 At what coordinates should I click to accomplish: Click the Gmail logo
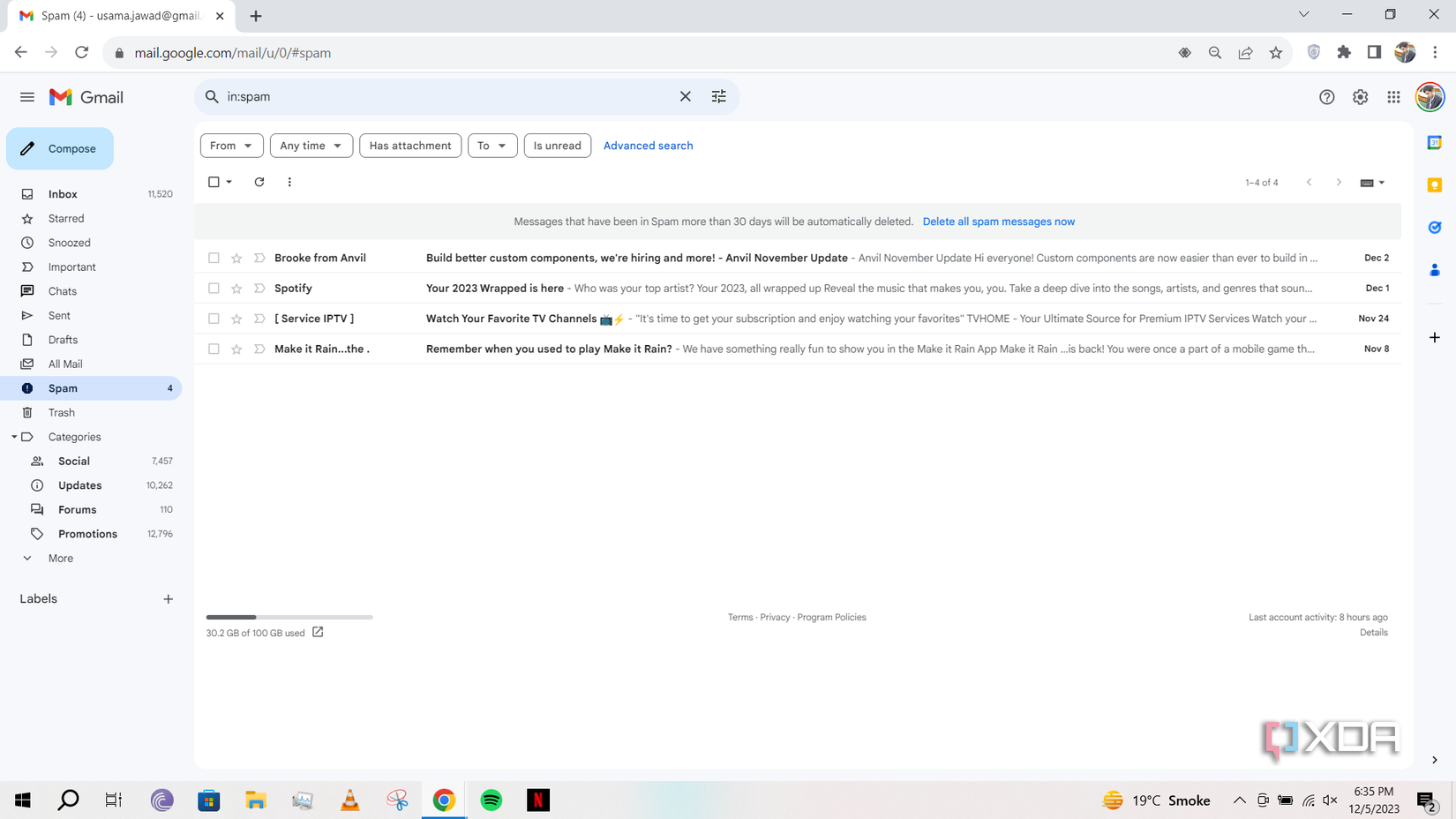coord(86,97)
